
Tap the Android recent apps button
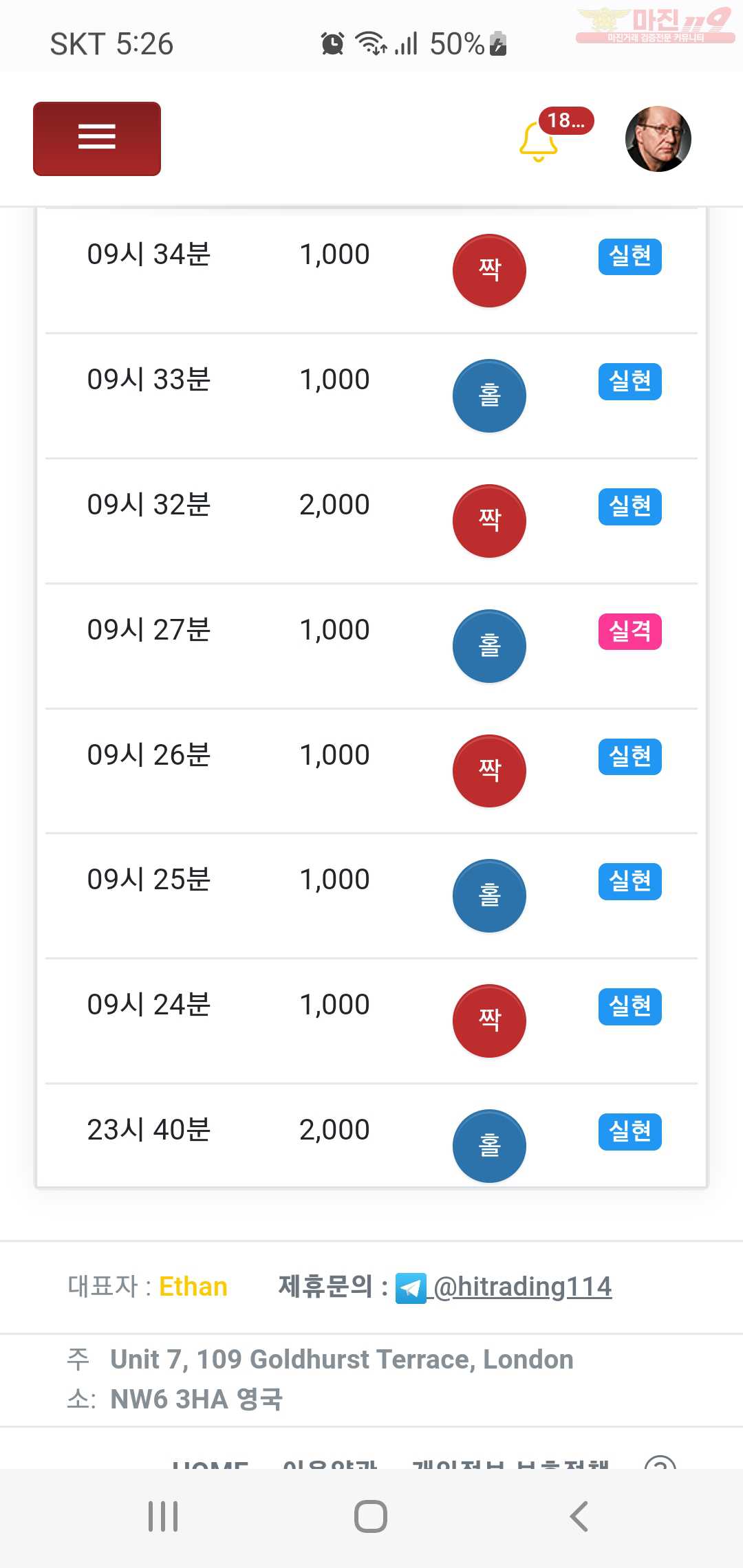pos(163,1516)
